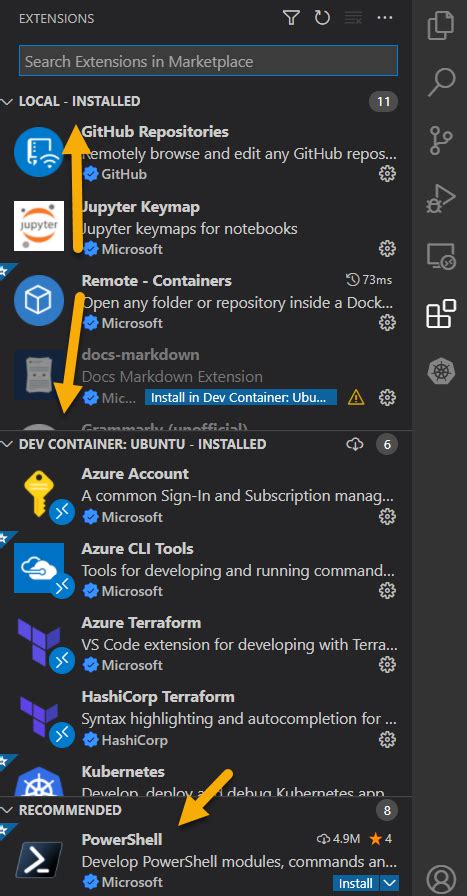Open manage gear for Azure CLI Tools

[387, 590]
